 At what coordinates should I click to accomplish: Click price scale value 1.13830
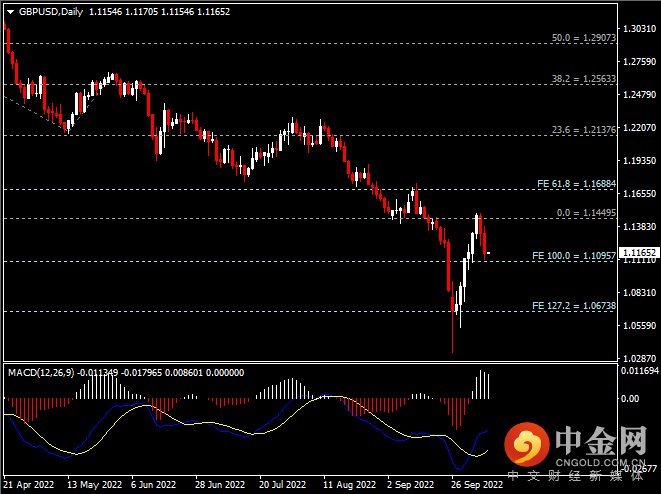point(640,226)
